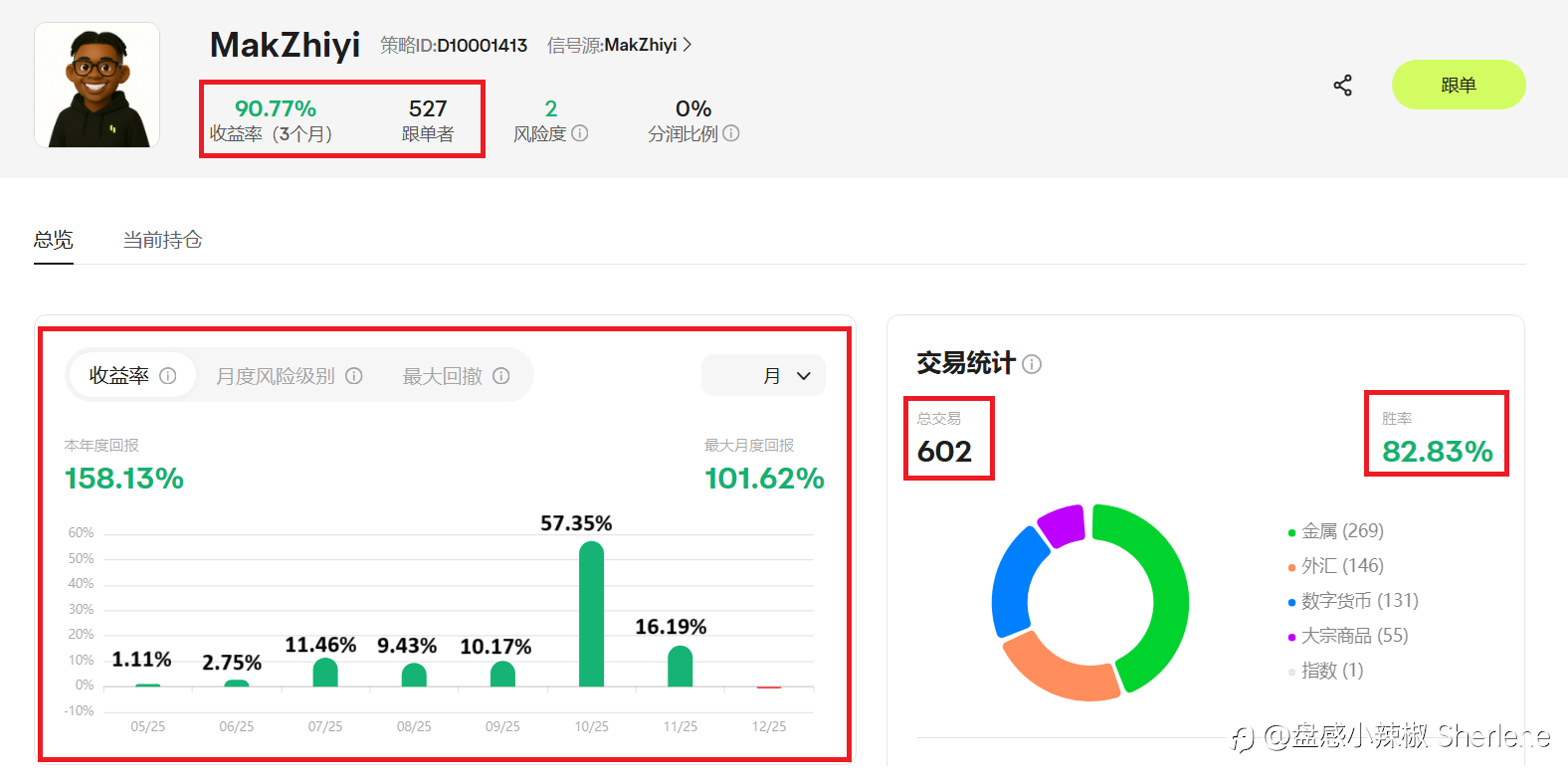
Task: Click the 策略ID D10001413 text
Action: pos(454,45)
